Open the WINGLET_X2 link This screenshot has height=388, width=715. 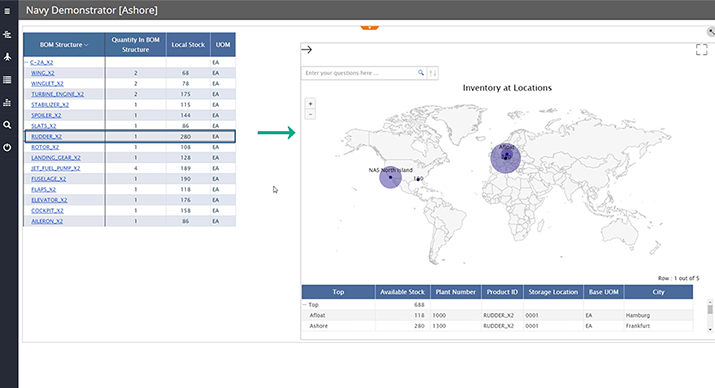pos(47,83)
